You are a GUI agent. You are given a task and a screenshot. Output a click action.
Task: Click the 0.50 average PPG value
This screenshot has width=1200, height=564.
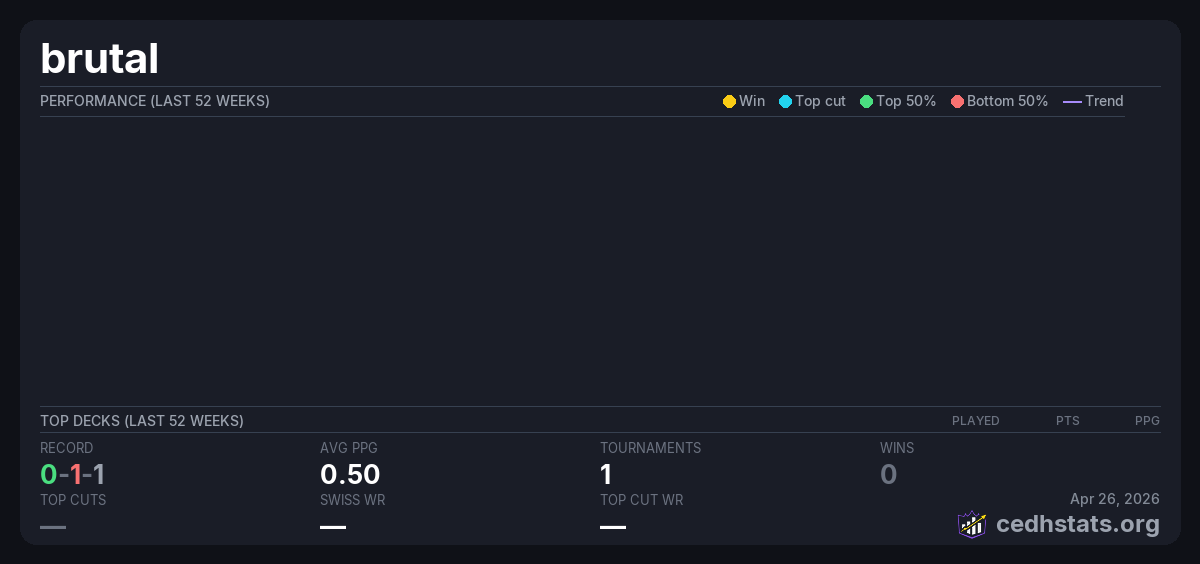pos(350,474)
